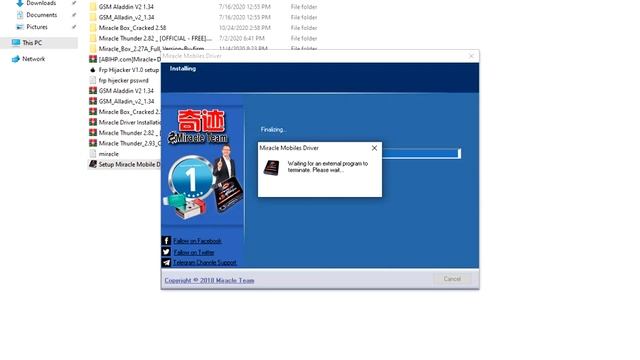Click the GSM Aladdin V2 1.34 archive icon
The height and width of the screenshot is (360, 640).
pyautogui.click(x=93, y=91)
